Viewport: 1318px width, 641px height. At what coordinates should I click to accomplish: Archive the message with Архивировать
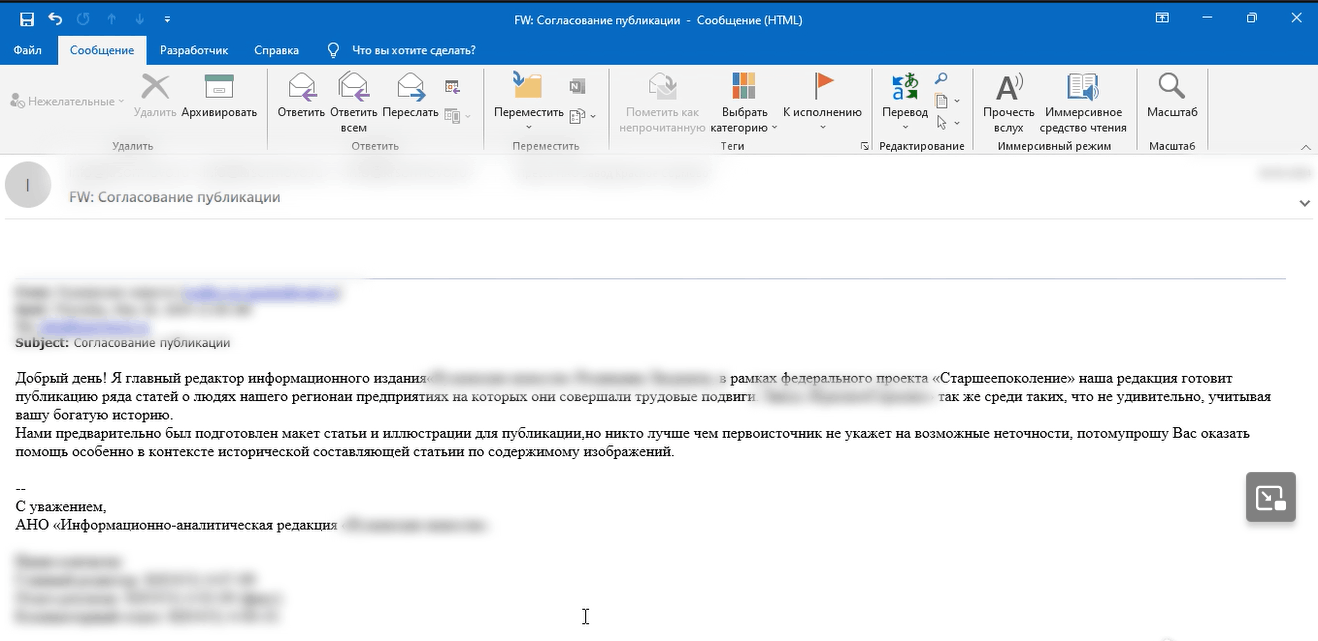coord(219,96)
